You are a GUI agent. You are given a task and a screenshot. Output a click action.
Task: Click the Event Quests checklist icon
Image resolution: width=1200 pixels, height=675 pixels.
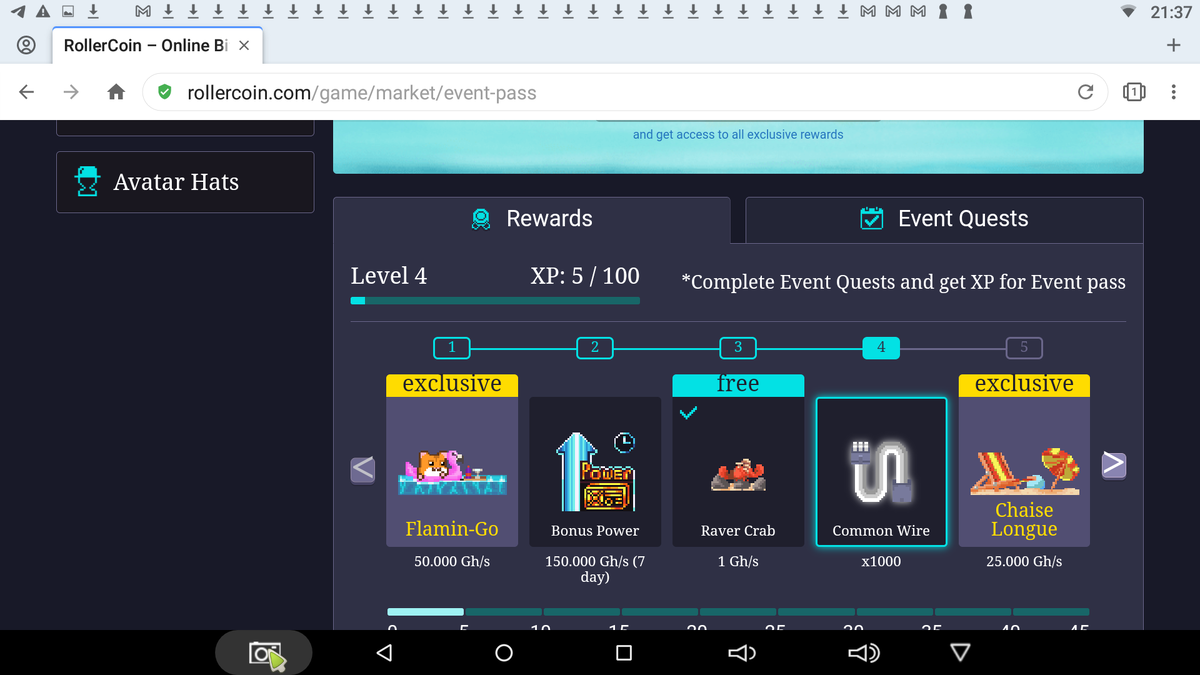[x=872, y=219]
